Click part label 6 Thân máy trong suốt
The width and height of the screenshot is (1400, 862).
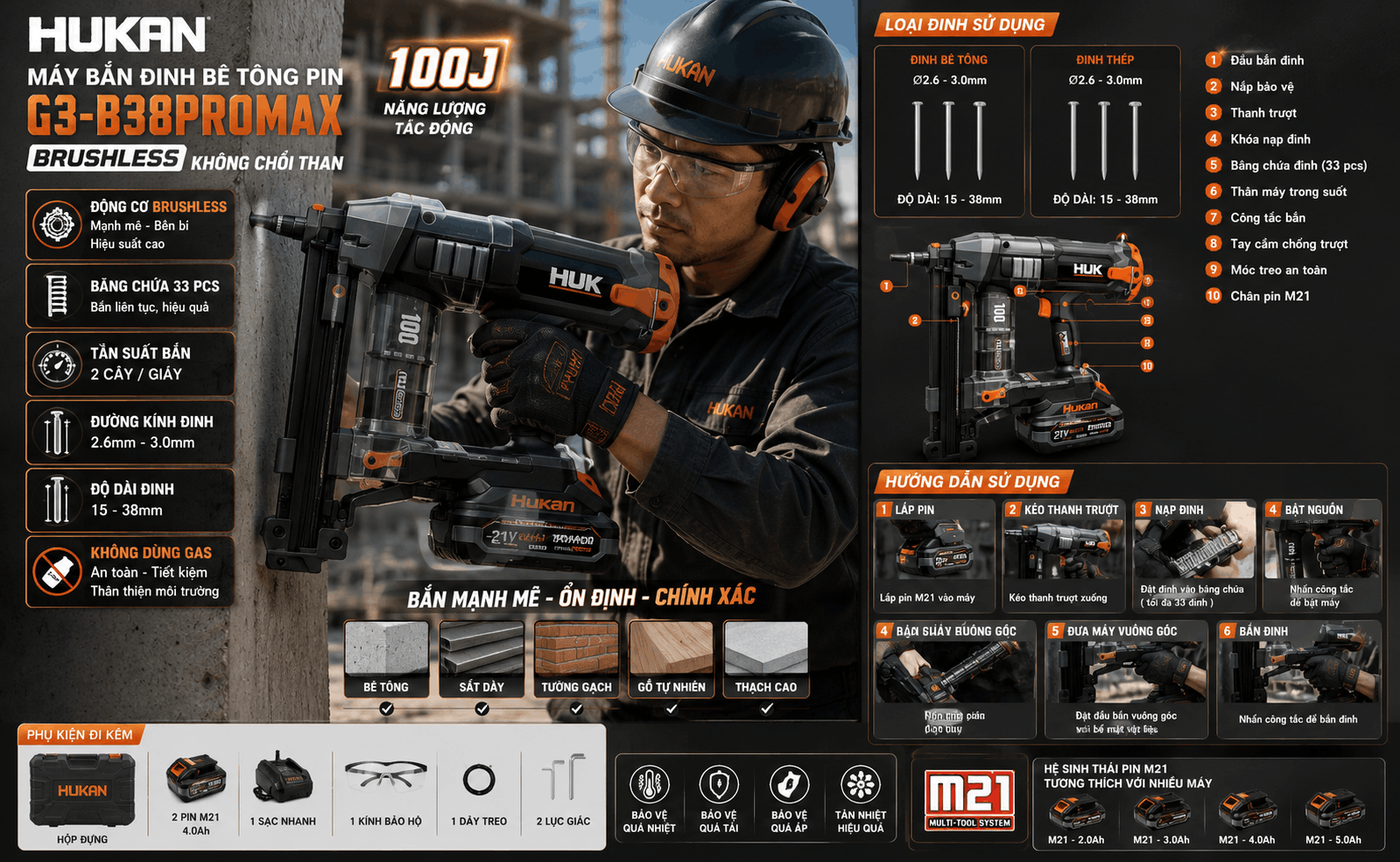coord(1277,191)
